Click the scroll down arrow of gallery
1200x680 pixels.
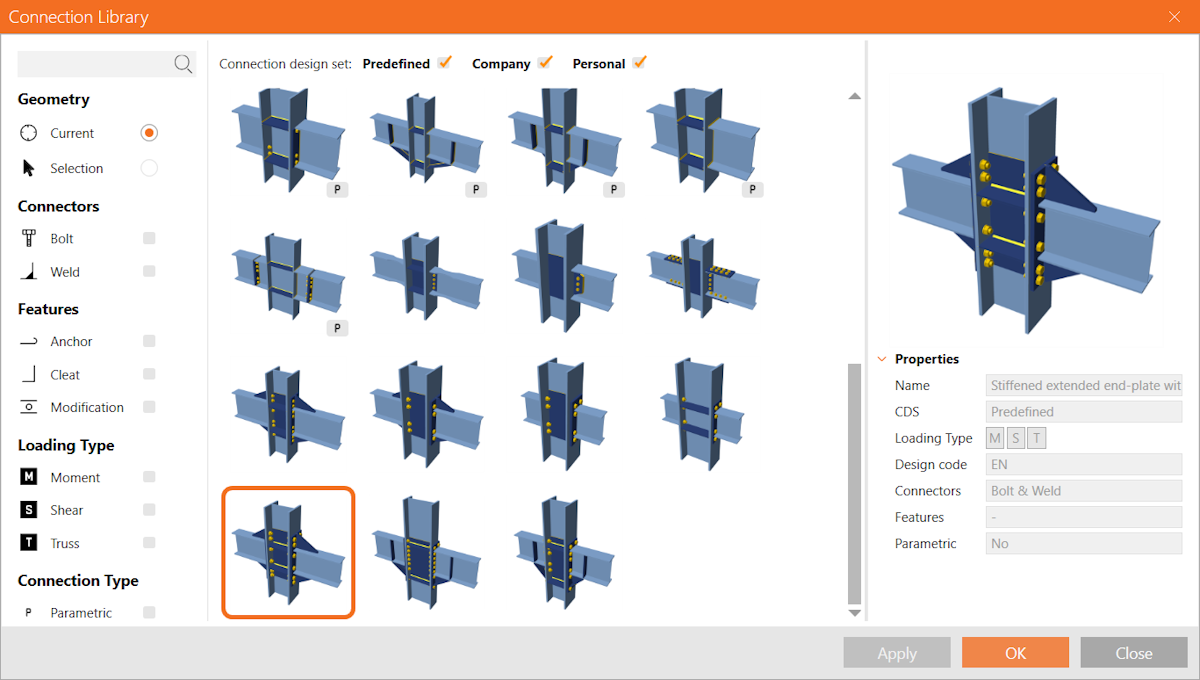[x=854, y=612]
